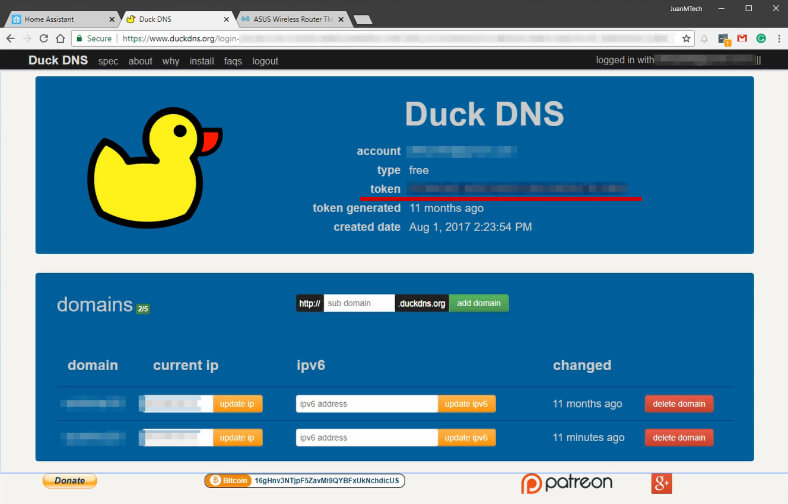Click the created date Aug 1, 2017 text
788x504 pixels.
coord(470,227)
